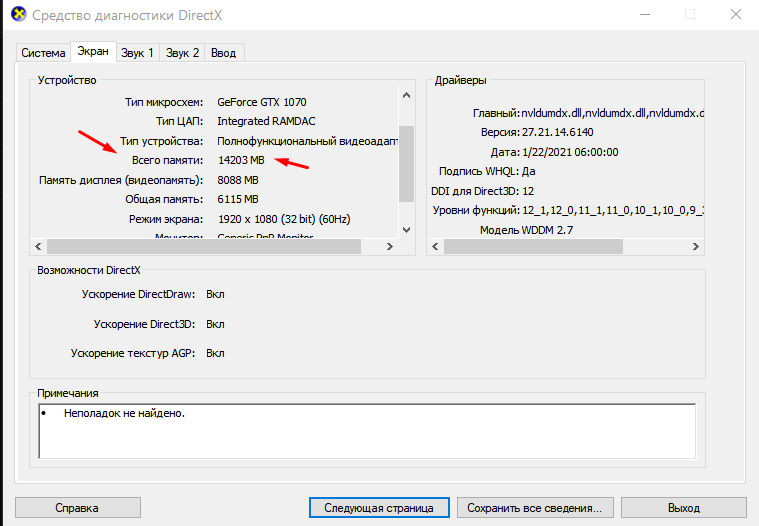Click the Ускорение Direct3D Вкл value
The width and height of the screenshot is (759, 526).
point(215,324)
